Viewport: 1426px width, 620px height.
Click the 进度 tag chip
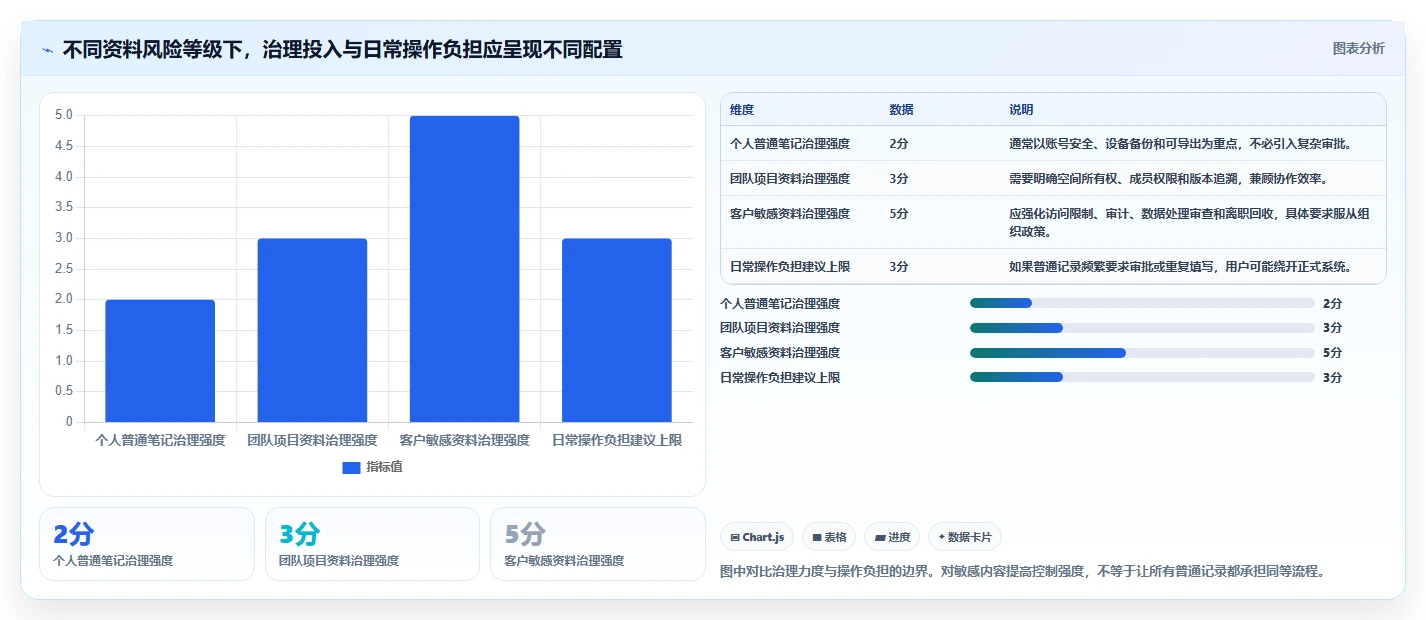(x=892, y=537)
